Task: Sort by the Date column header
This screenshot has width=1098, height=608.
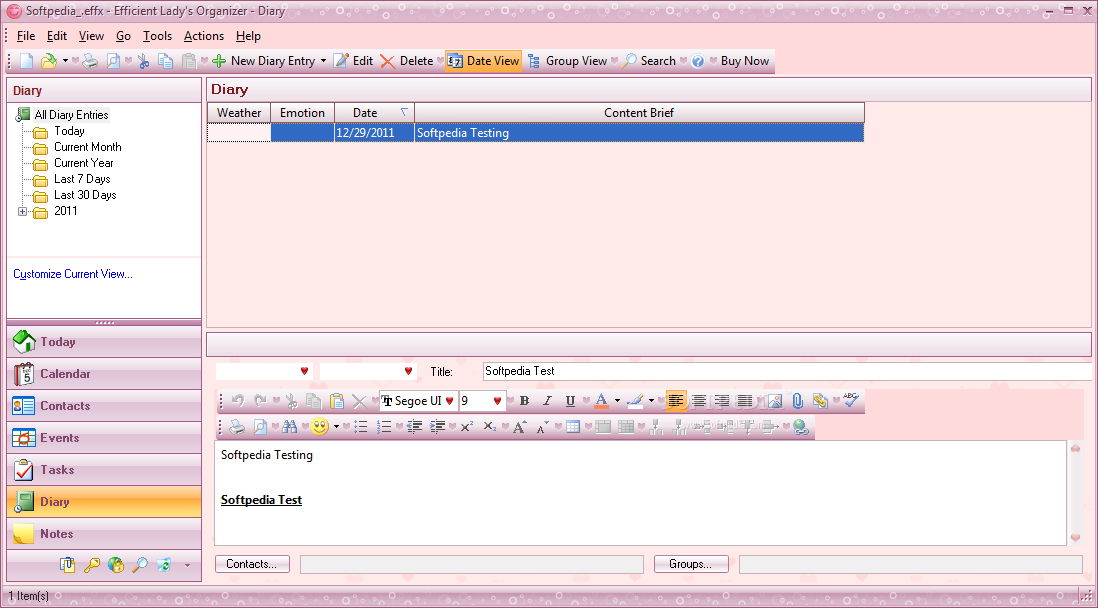Action: click(x=374, y=113)
